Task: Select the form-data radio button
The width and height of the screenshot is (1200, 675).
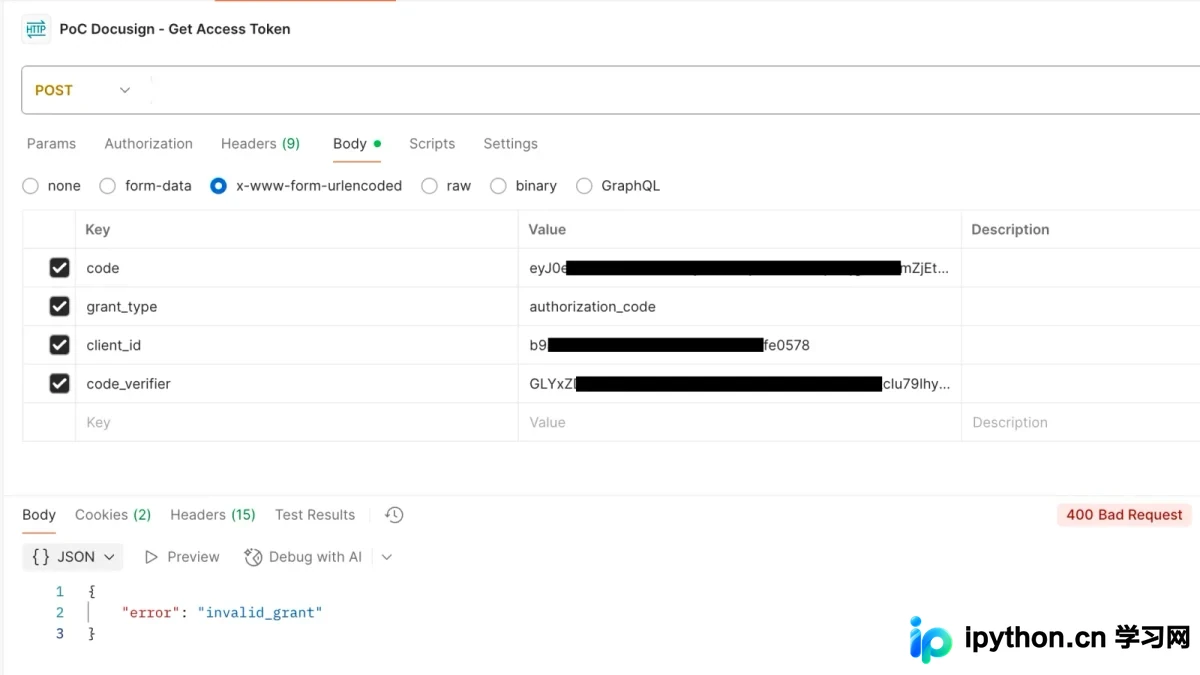Action: pyautogui.click(x=108, y=186)
